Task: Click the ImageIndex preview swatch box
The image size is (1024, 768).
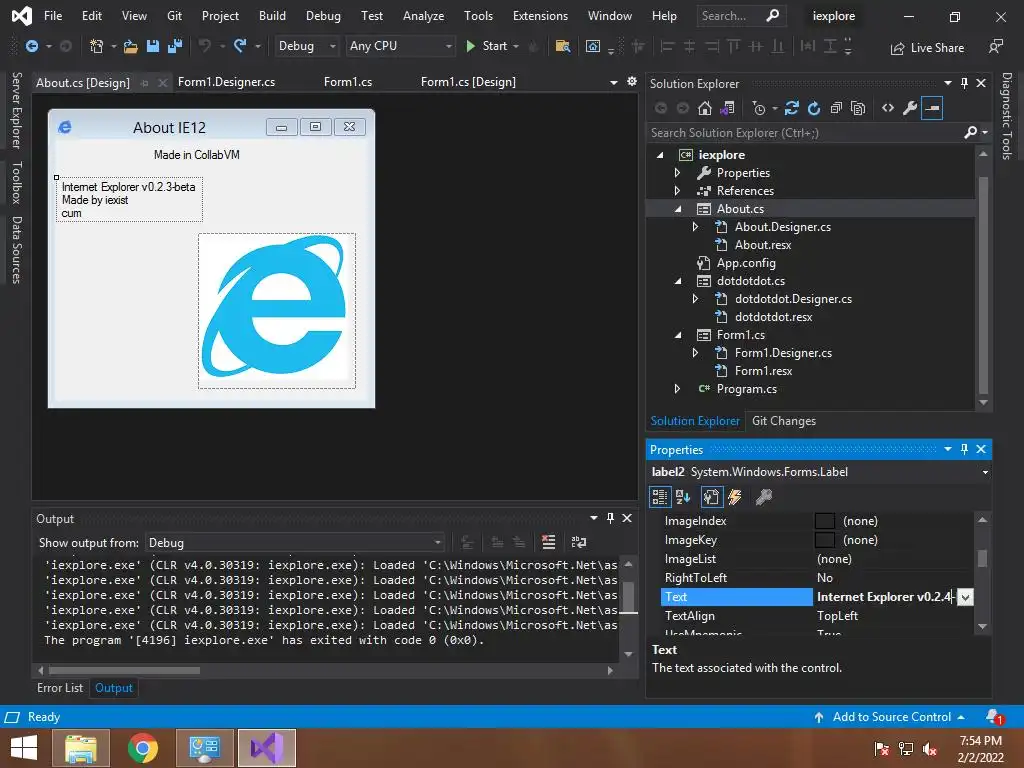Action: [825, 521]
